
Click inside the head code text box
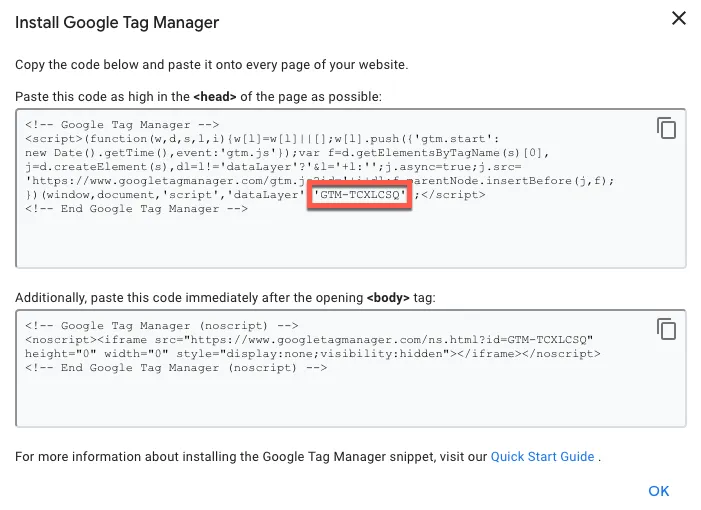tap(350, 240)
